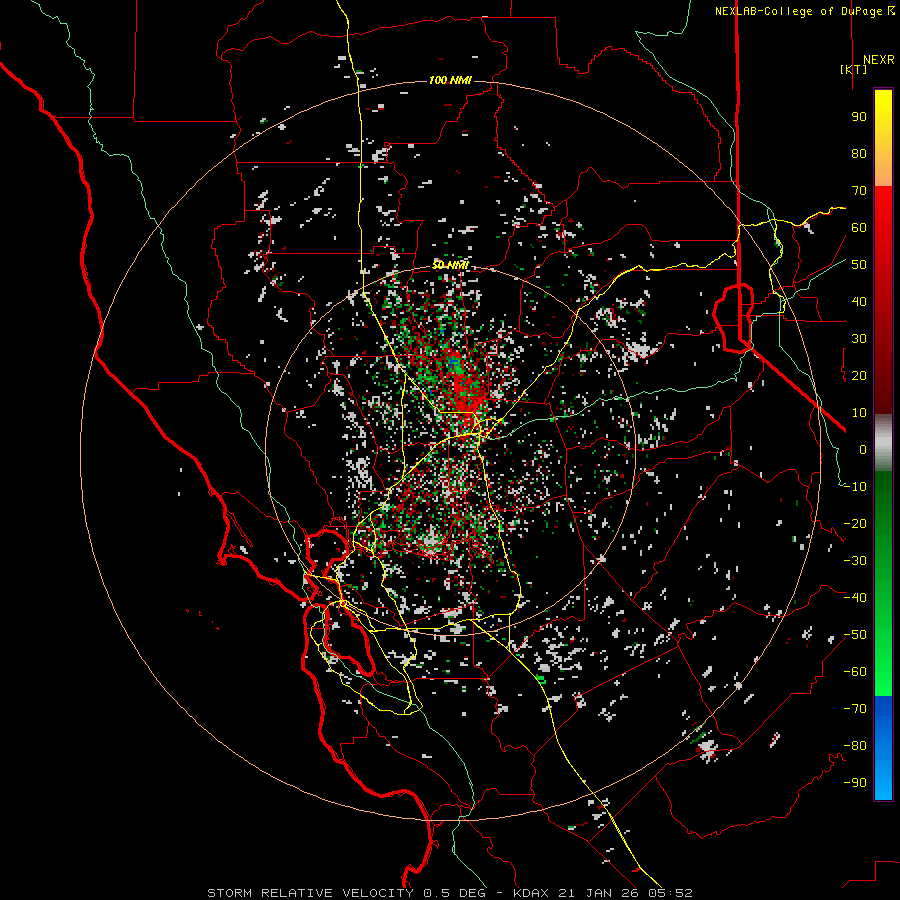
Task: Click the 30 value on the velocity scale
Action: (x=859, y=339)
